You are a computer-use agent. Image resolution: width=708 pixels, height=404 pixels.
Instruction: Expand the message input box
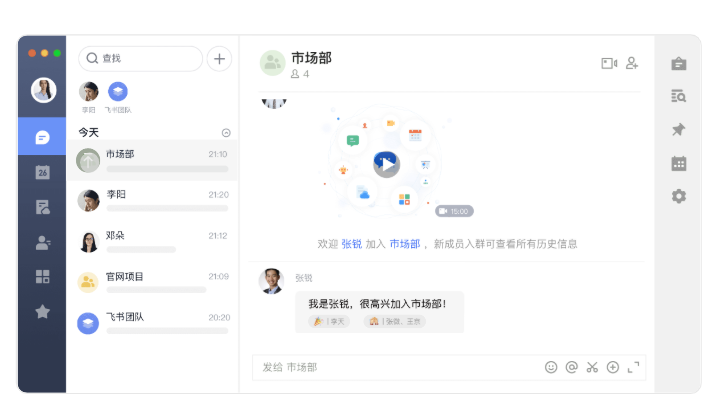tap(633, 367)
